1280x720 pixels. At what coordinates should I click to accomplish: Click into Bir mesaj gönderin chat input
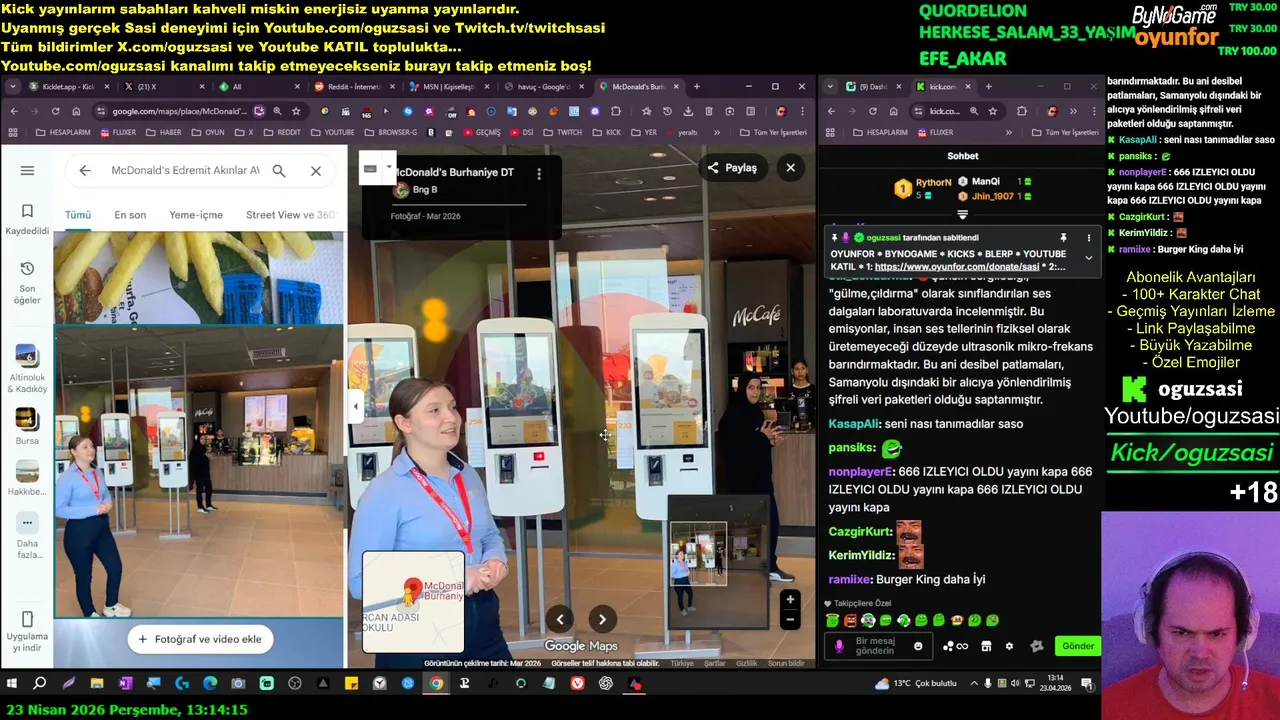878,646
